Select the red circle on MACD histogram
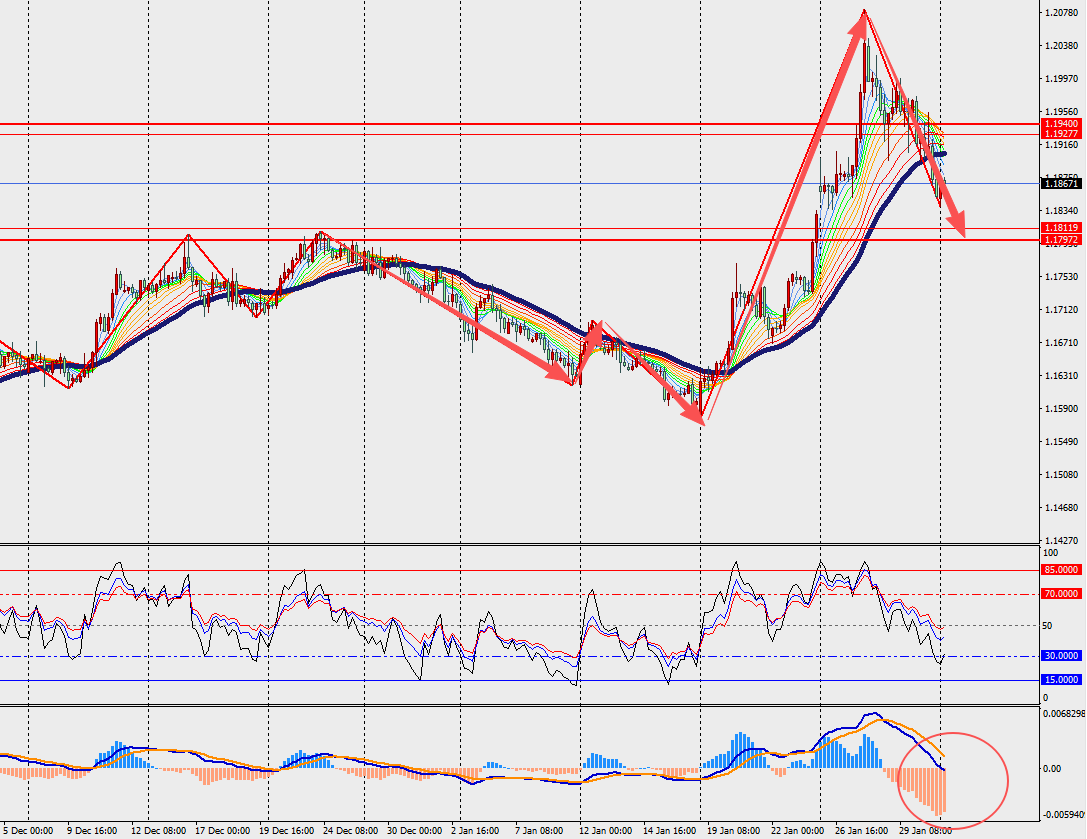The image size is (1087, 839). click(953, 781)
